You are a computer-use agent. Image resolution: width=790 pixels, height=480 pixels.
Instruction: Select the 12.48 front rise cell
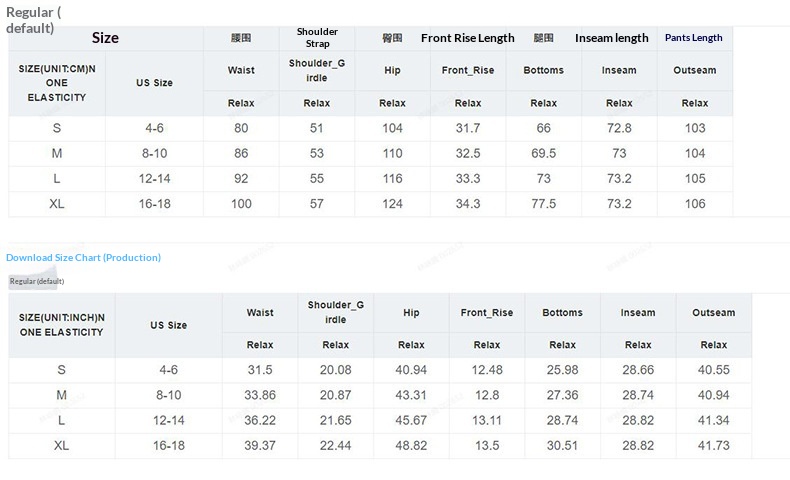click(487, 370)
